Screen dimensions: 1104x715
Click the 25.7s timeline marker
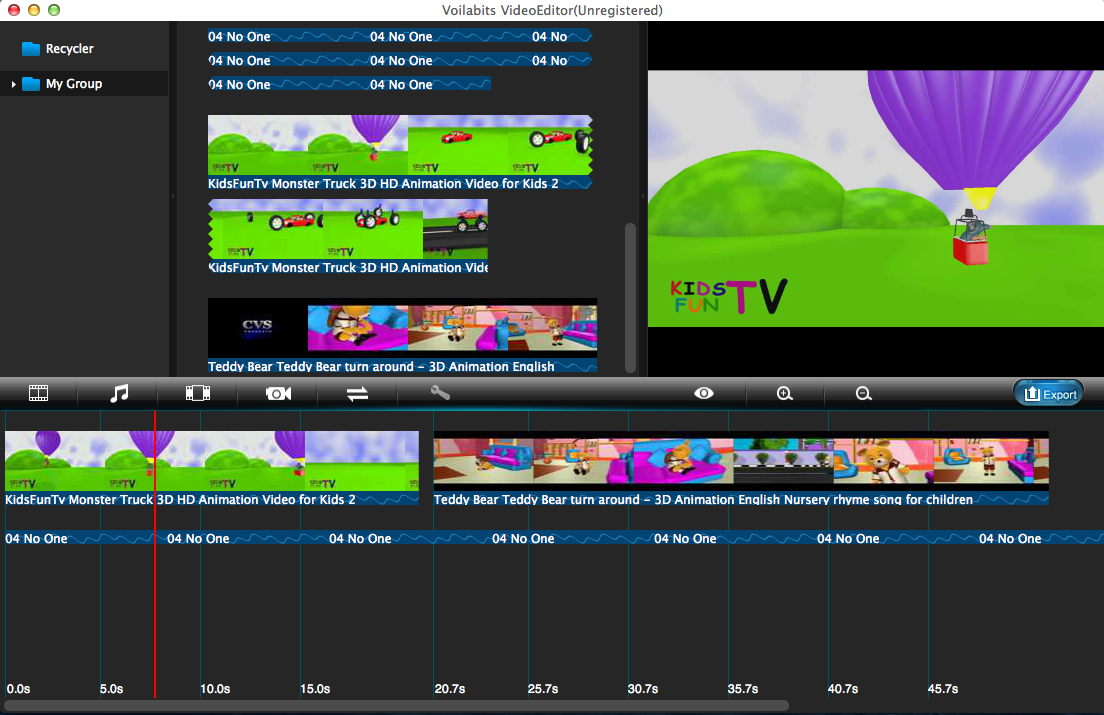point(543,689)
